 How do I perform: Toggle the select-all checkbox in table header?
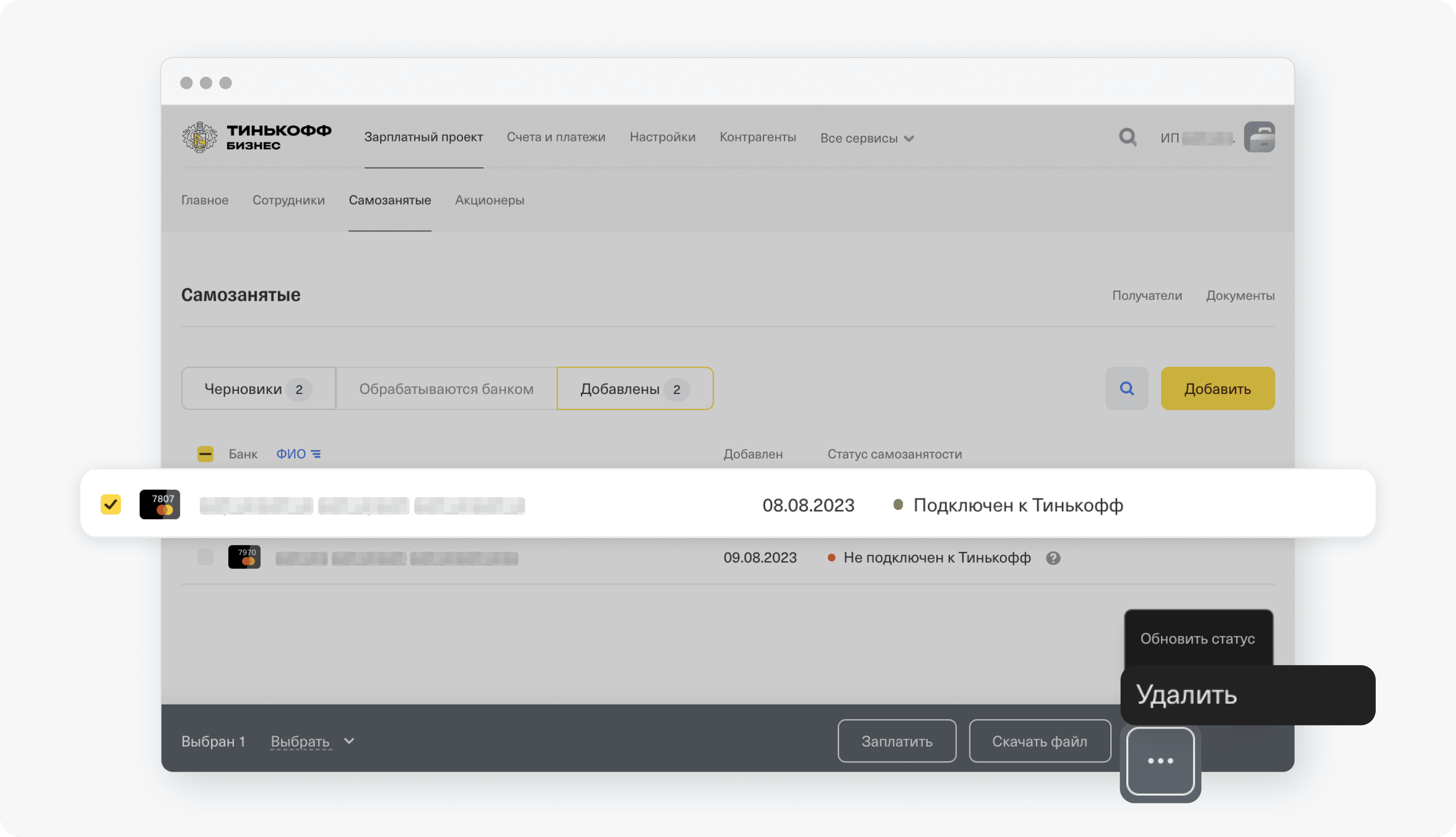[x=205, y=454]
